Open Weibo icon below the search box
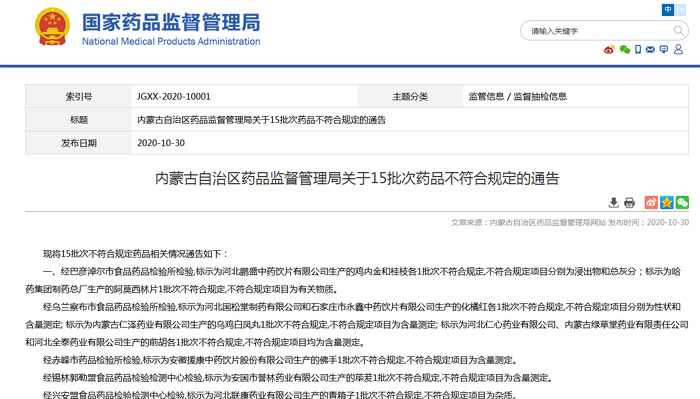Image resolution: width=700 pixels, height=399 pixels. point(609,50)
